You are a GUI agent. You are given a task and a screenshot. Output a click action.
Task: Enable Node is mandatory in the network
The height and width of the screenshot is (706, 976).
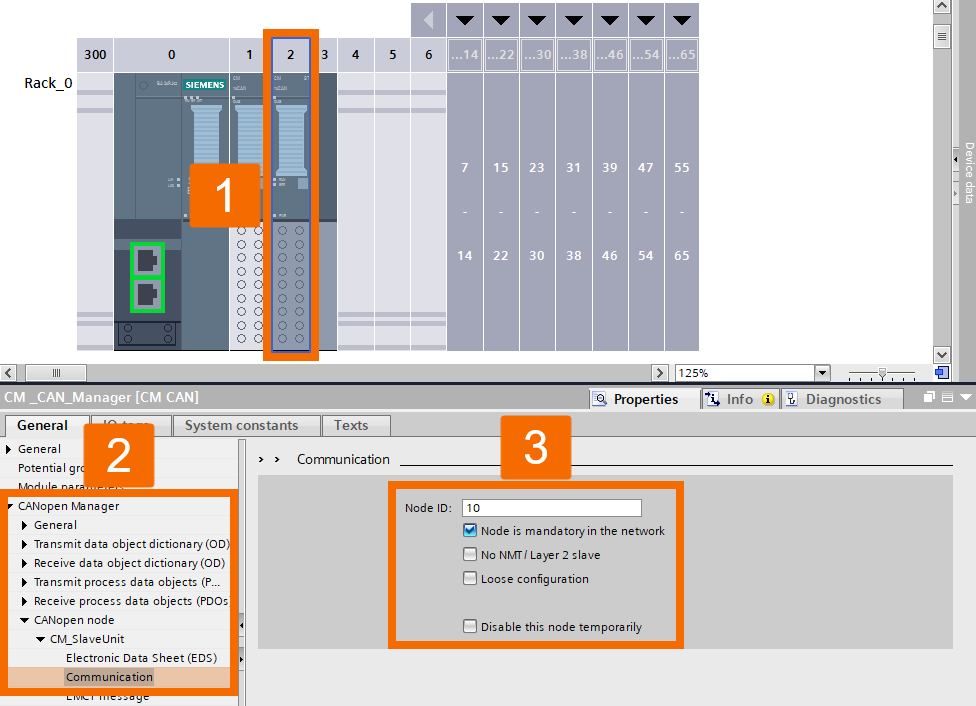point(470,530)
